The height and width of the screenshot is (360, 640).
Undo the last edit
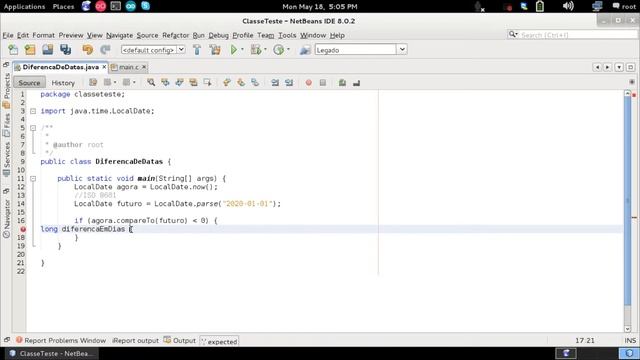87,50
